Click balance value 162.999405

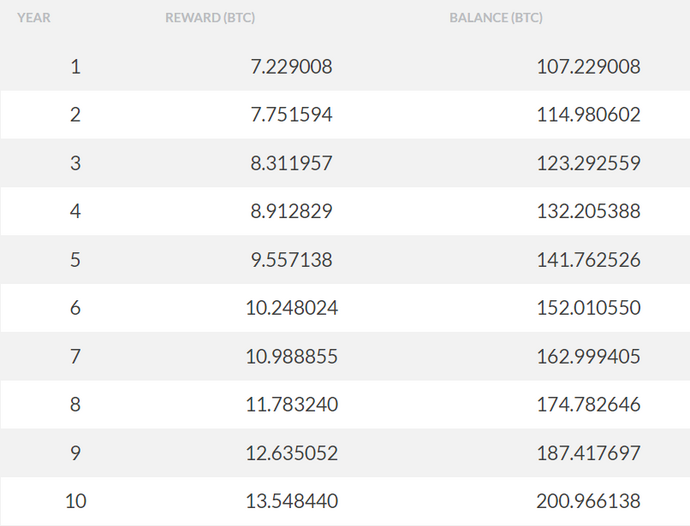click(588, 357)
